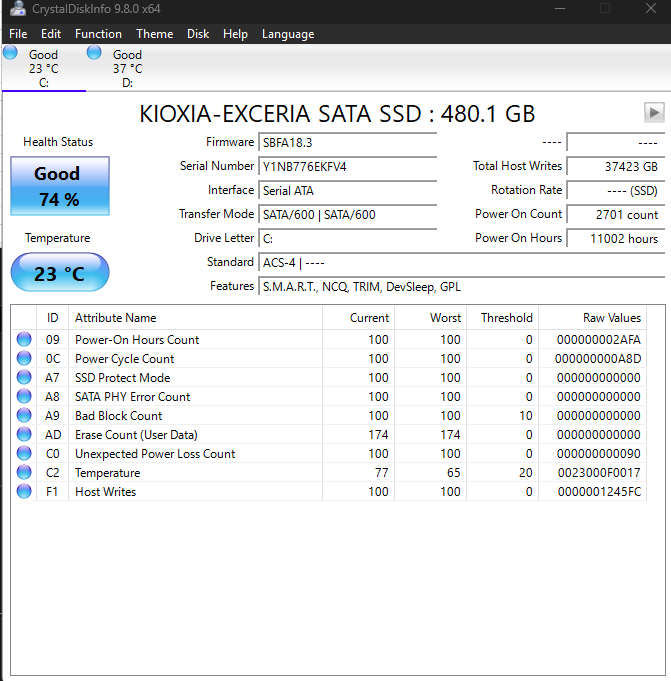Click the blue status orb for drive C:

click(10, 53)
